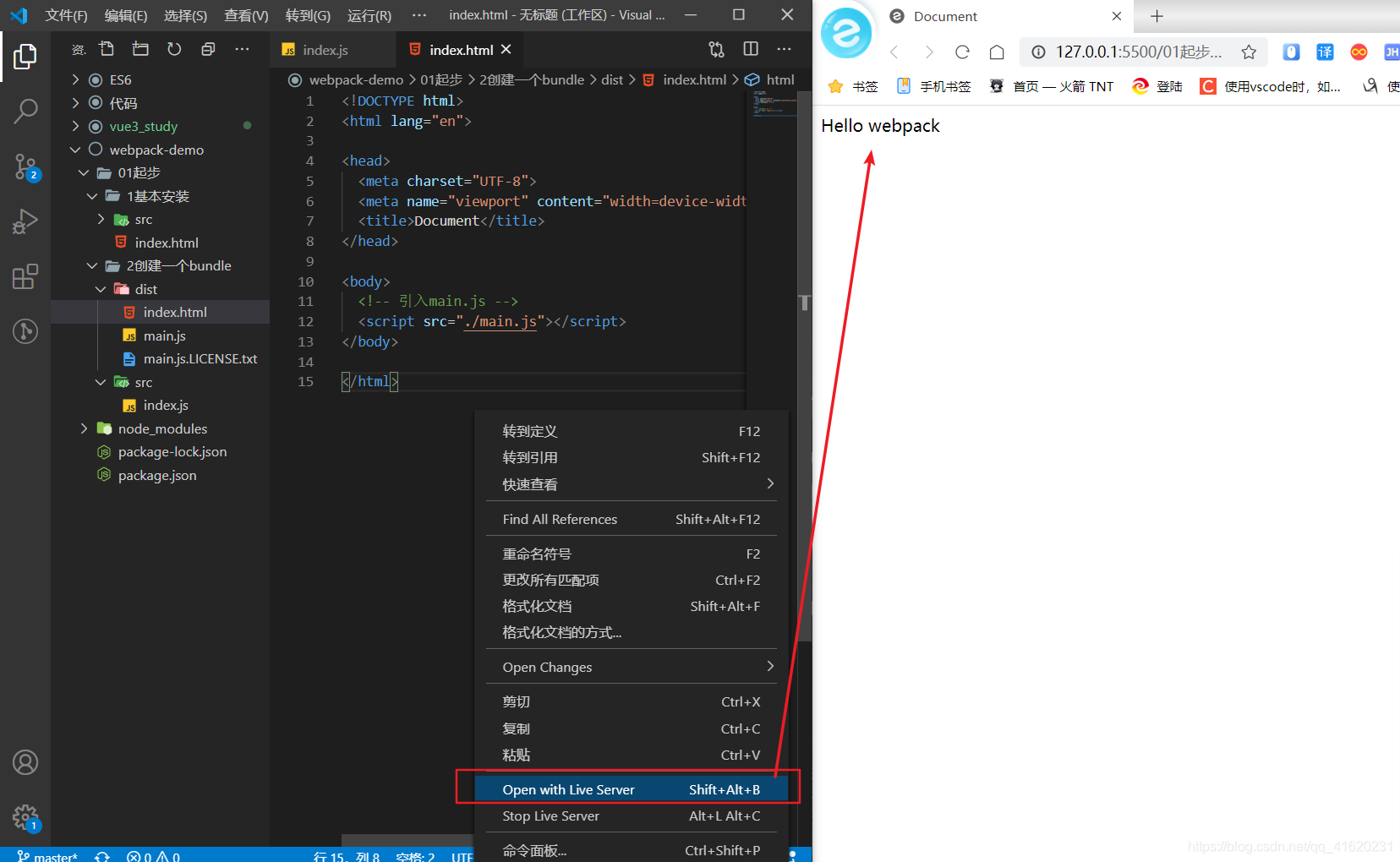Open main.js file in dist folder
The width and height of the screenshot is (1400, 862).
pos(164,336)
